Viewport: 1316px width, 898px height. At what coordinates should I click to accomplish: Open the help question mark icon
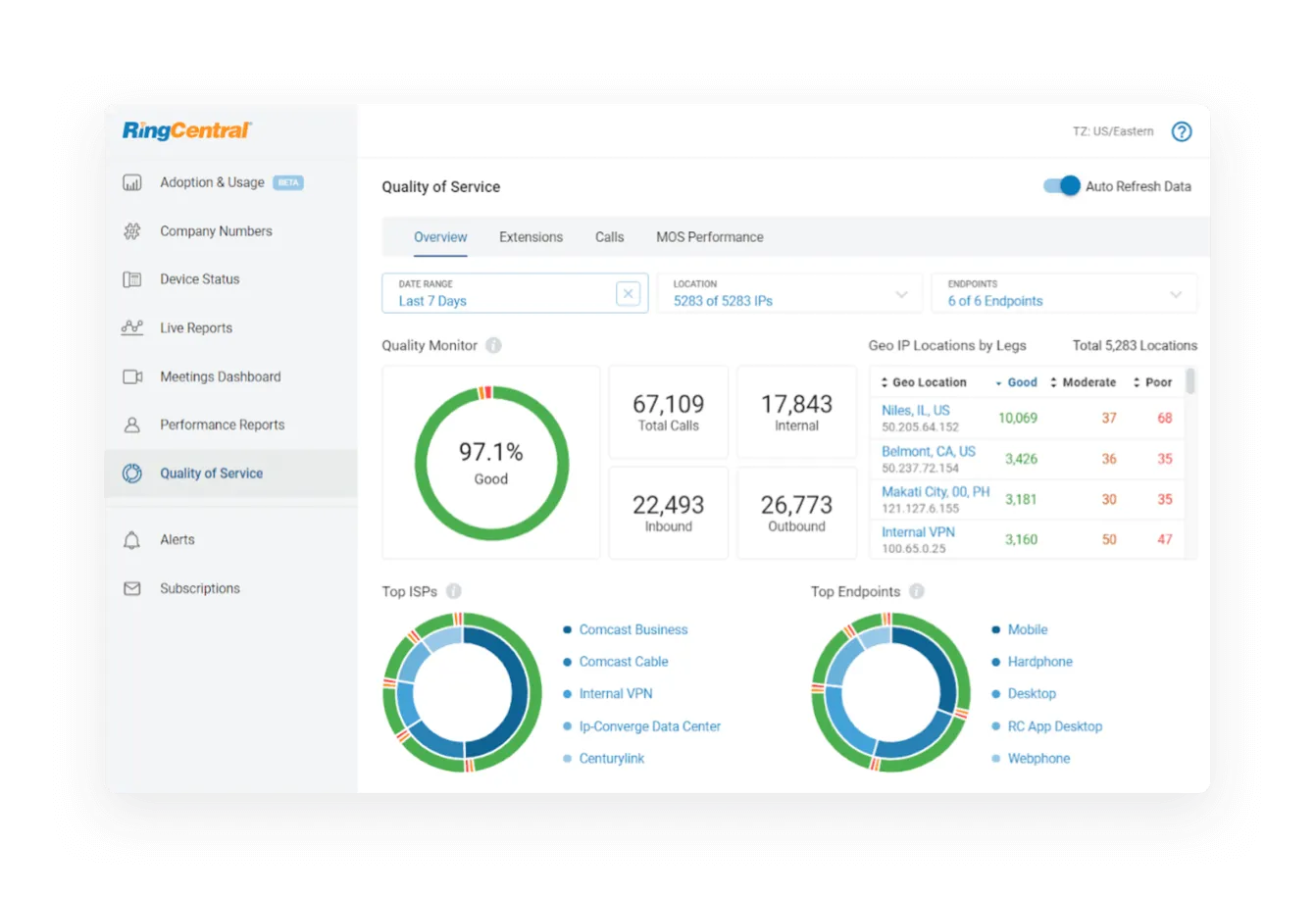[x=1182, y=131]
